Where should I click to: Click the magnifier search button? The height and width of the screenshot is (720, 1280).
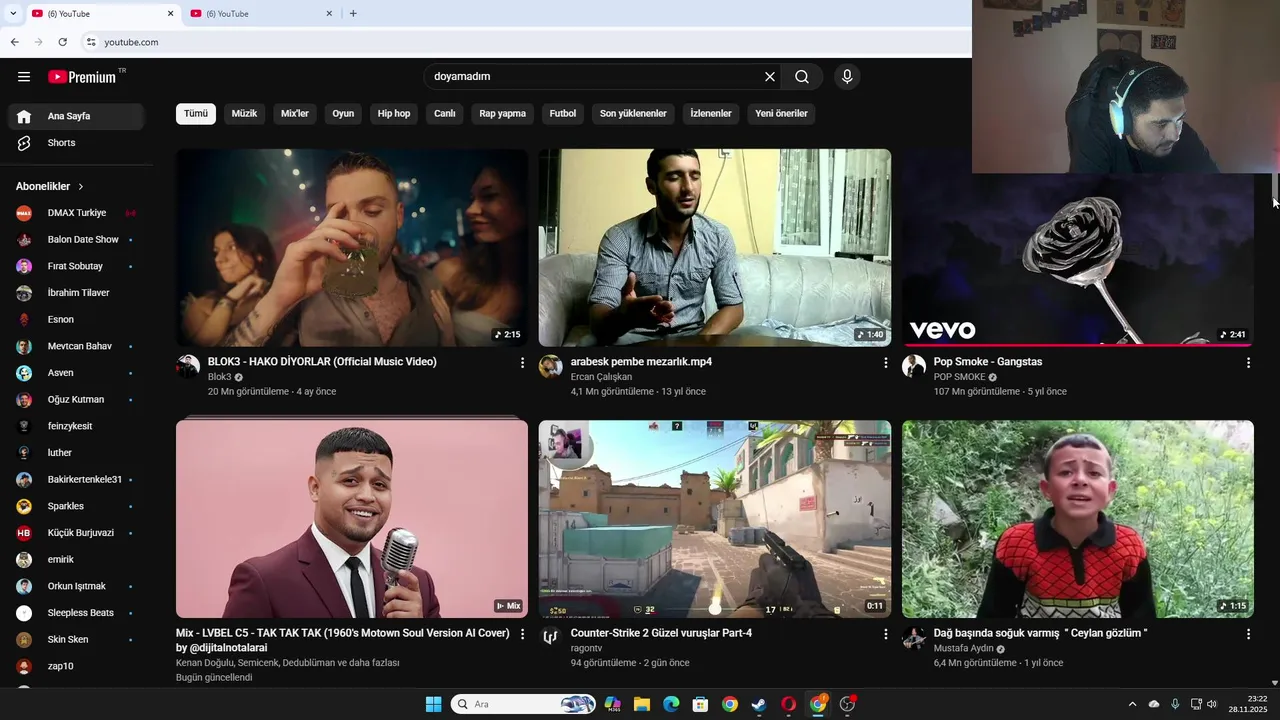pos(802,77)
